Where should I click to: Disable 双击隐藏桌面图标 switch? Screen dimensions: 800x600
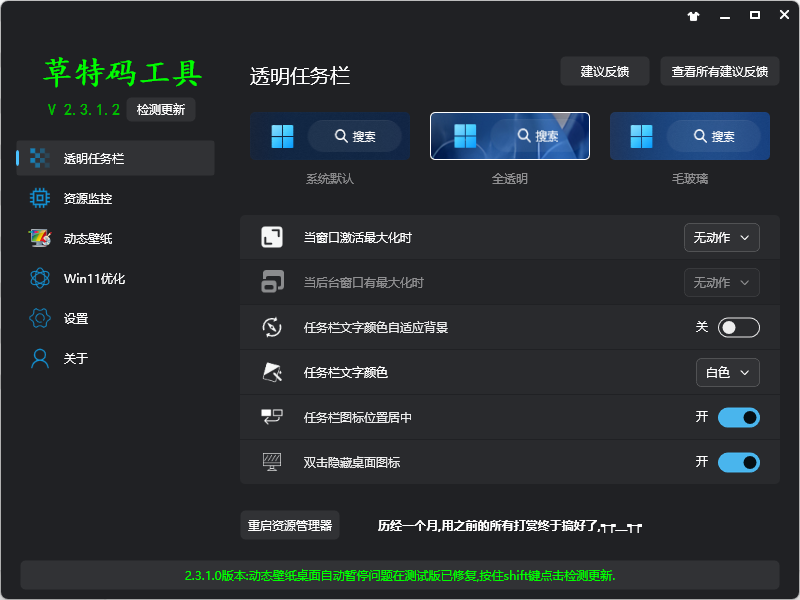pyautogui.click(x=738, y=462)
